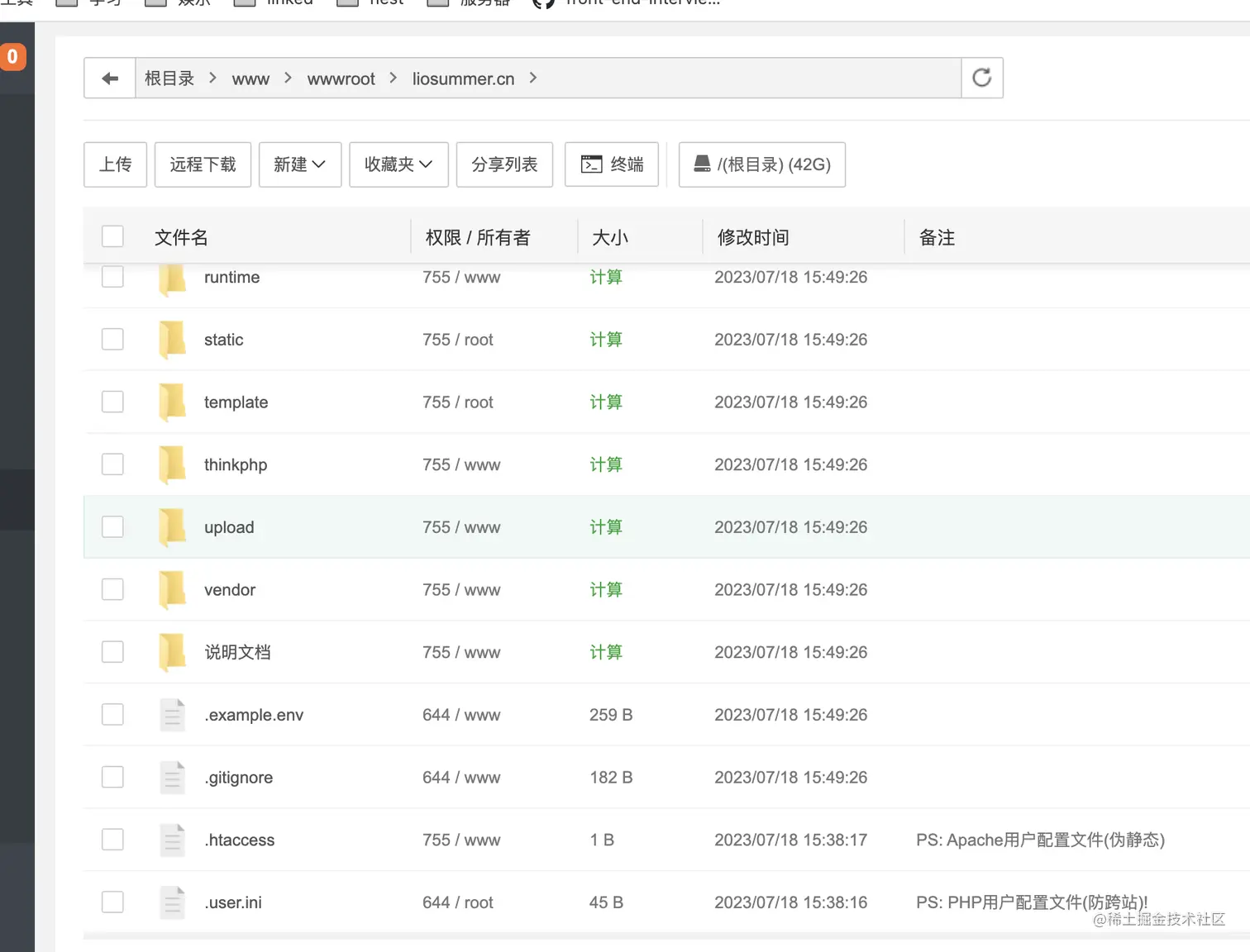Click the .htaccess file name
1250x952 pixels.
(x=240, y=840)
